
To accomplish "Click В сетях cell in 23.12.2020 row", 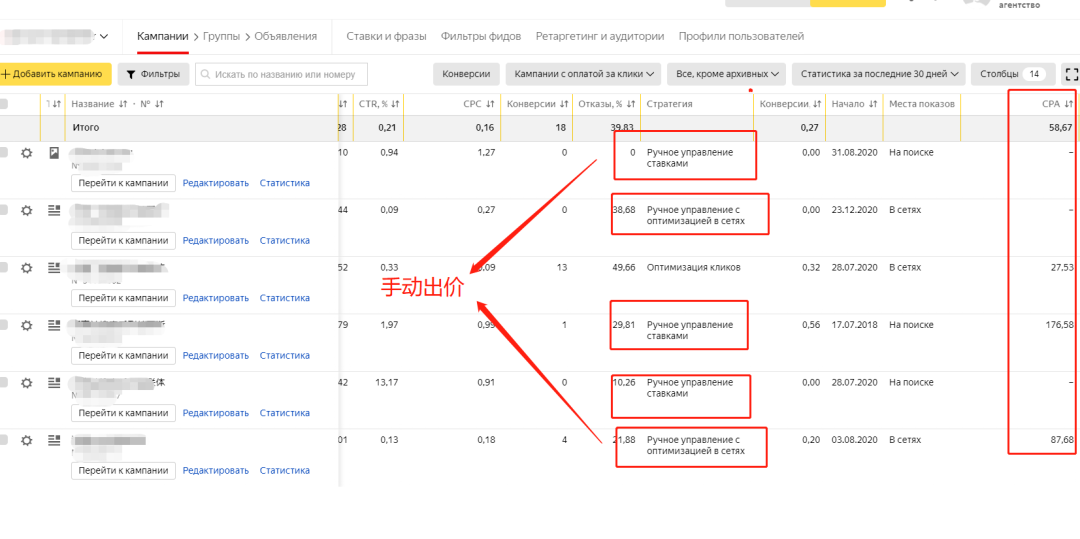I will 905,210.
